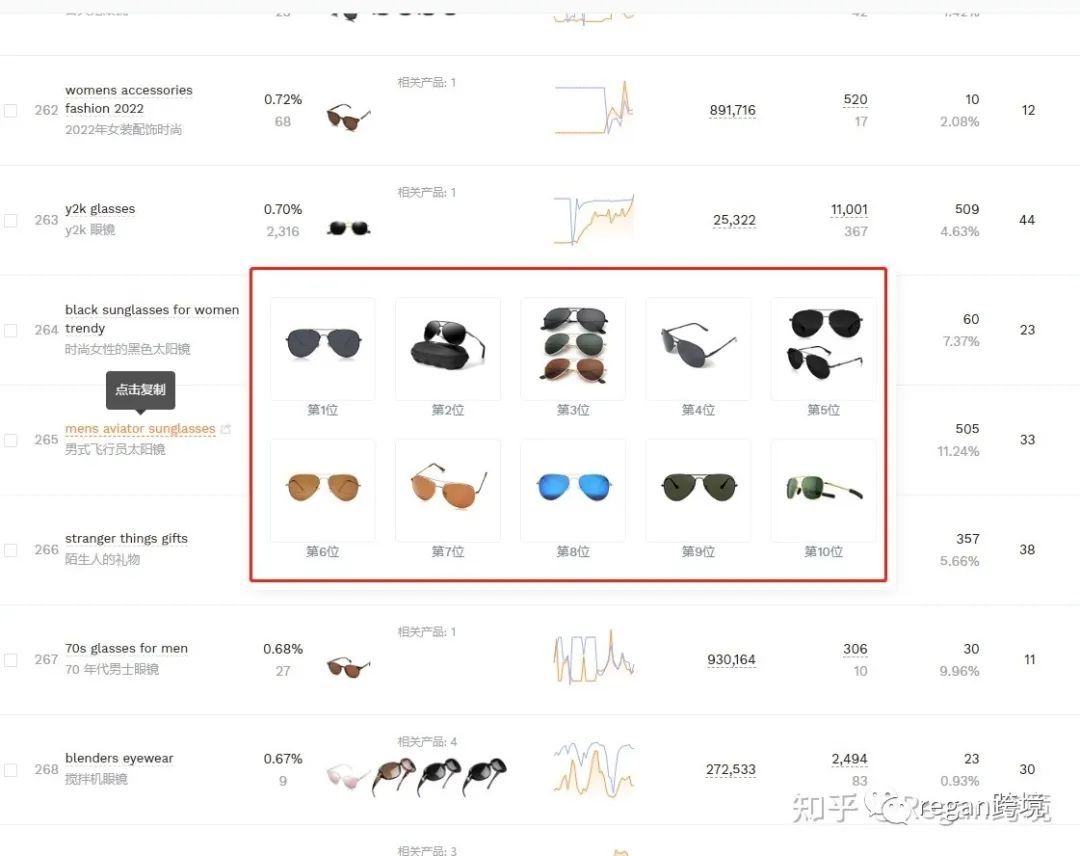
Task: Tick the checkbox for row 262
Action: pos(11,110)
